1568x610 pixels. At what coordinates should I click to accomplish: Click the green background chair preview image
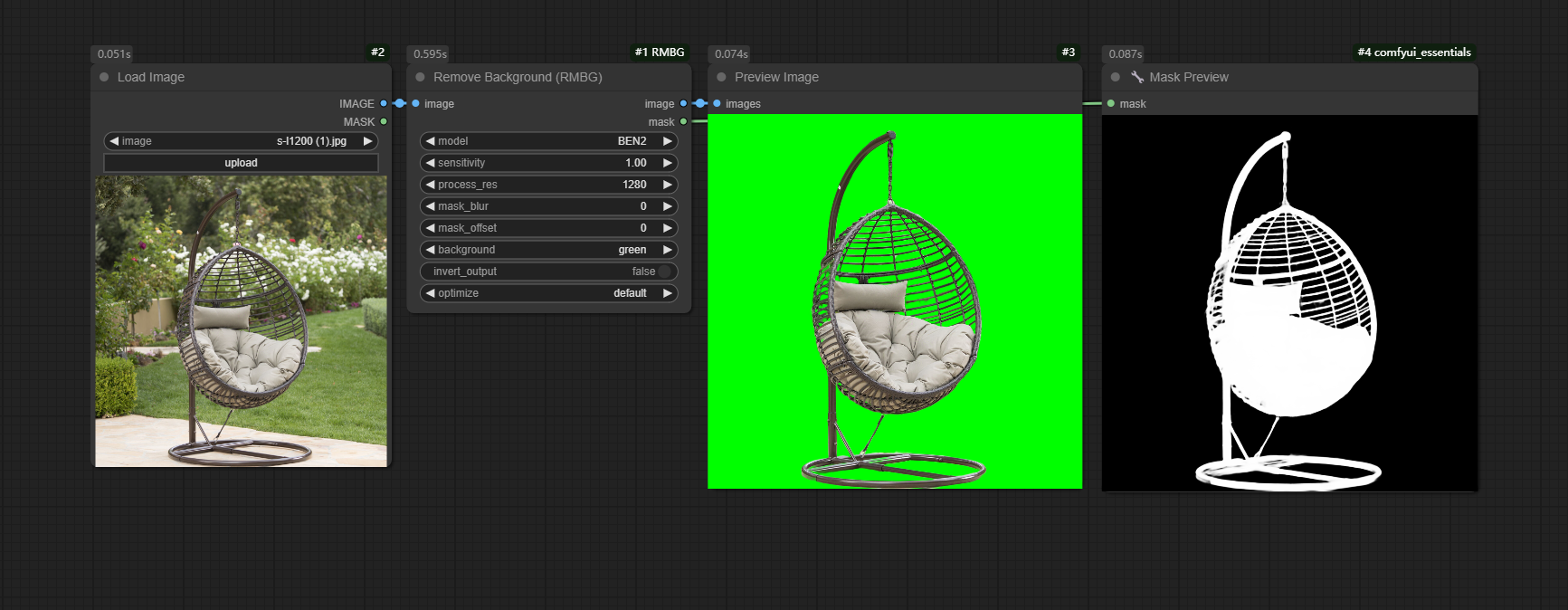(894, 301)
